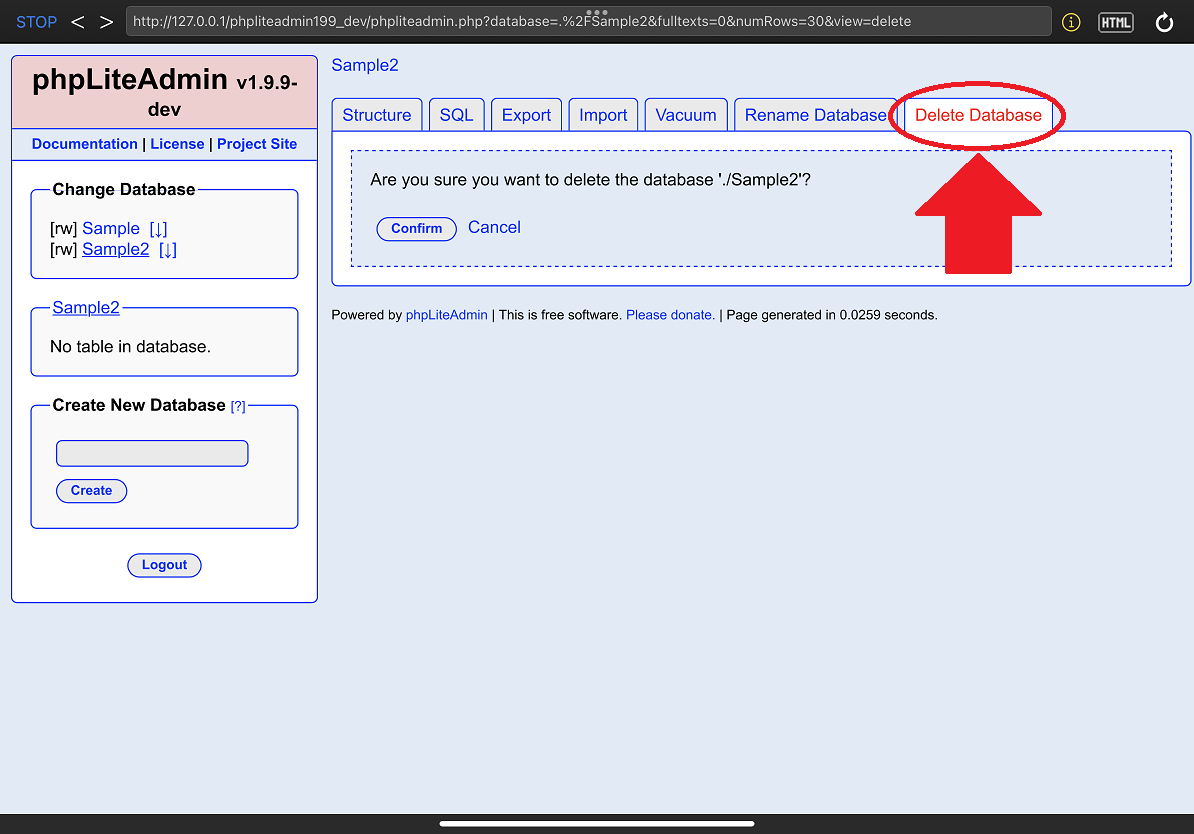1194x834 pixels.
Task: Open the License link
Action: [177, 144]
